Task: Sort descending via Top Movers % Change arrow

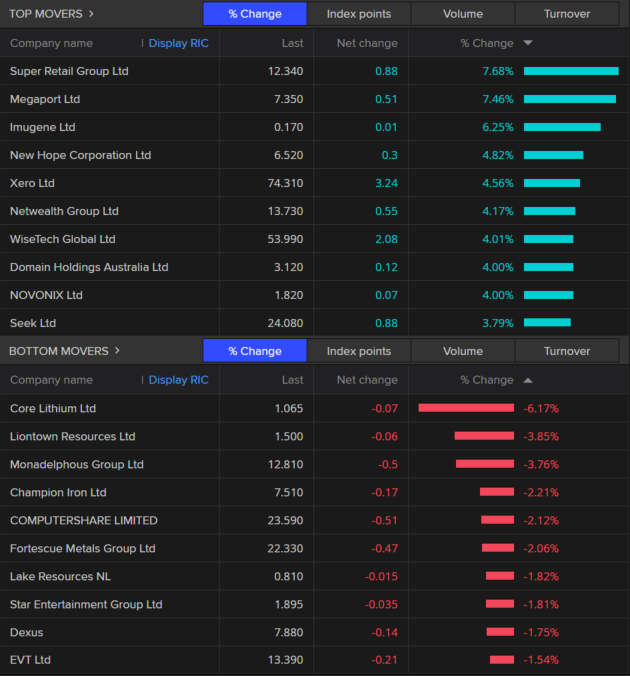Action: tap(528, 43)
